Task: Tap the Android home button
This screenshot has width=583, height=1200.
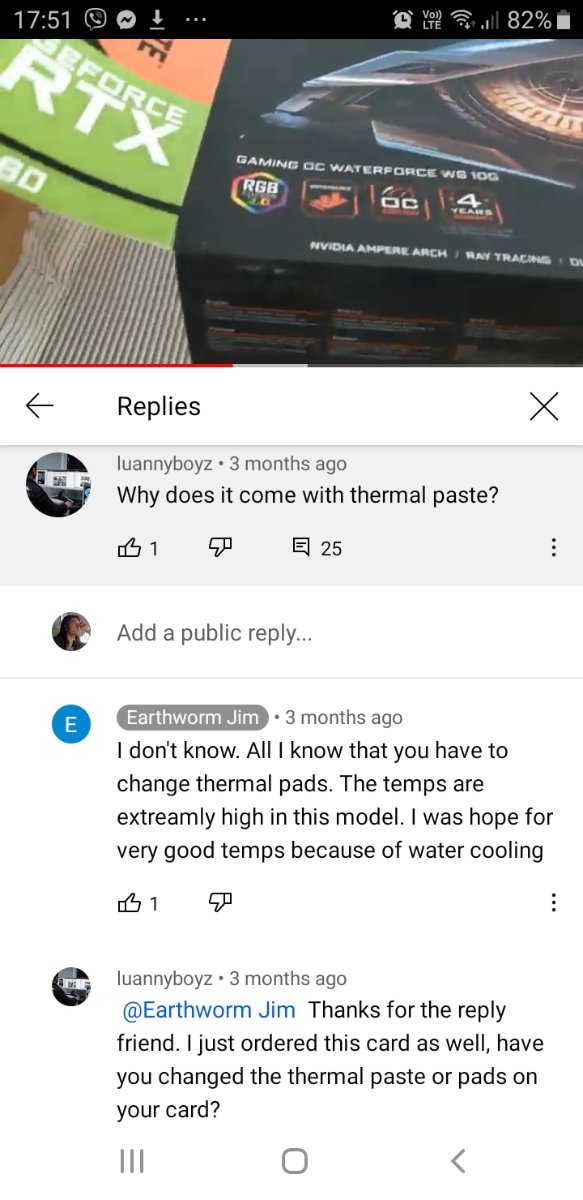Action: [x=294, y=1160]
